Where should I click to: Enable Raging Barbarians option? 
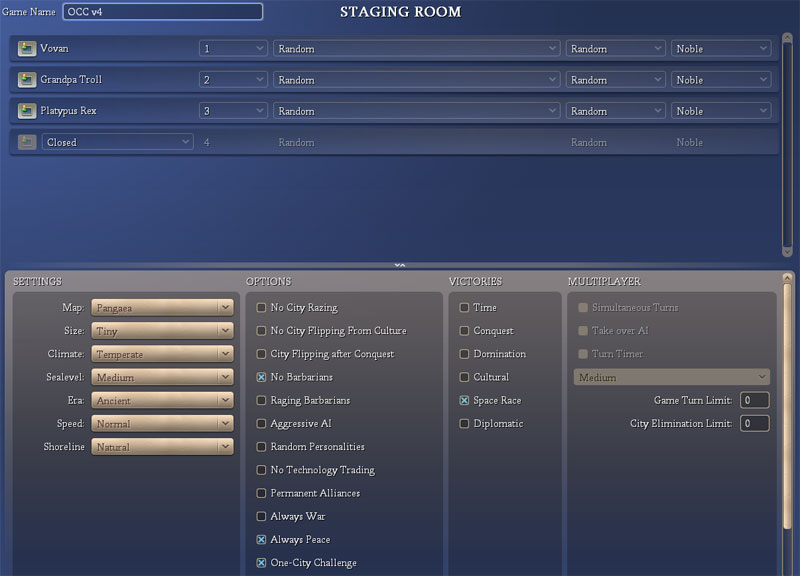[x=261, y=400]
